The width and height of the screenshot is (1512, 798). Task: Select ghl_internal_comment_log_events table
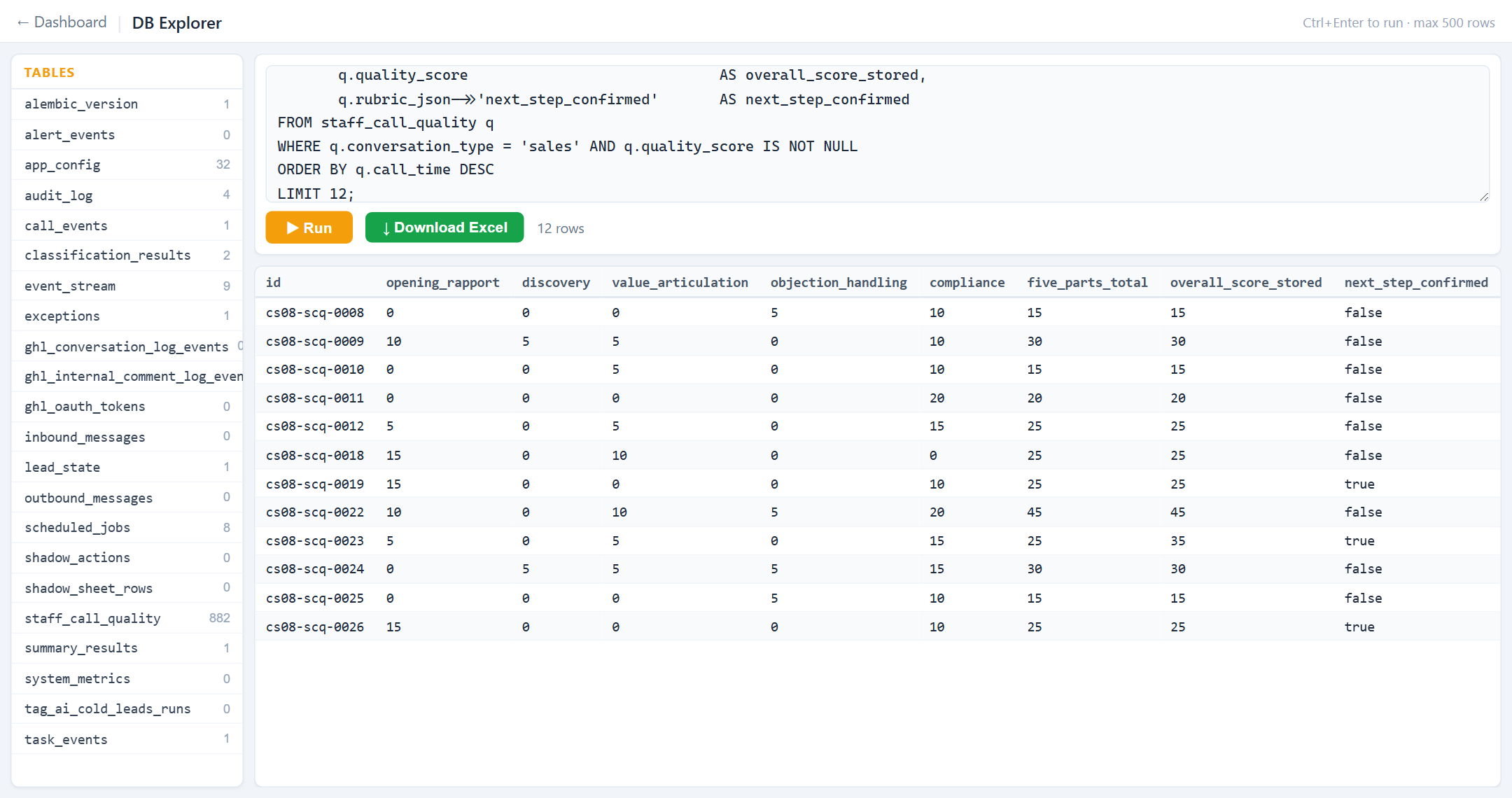127,377
